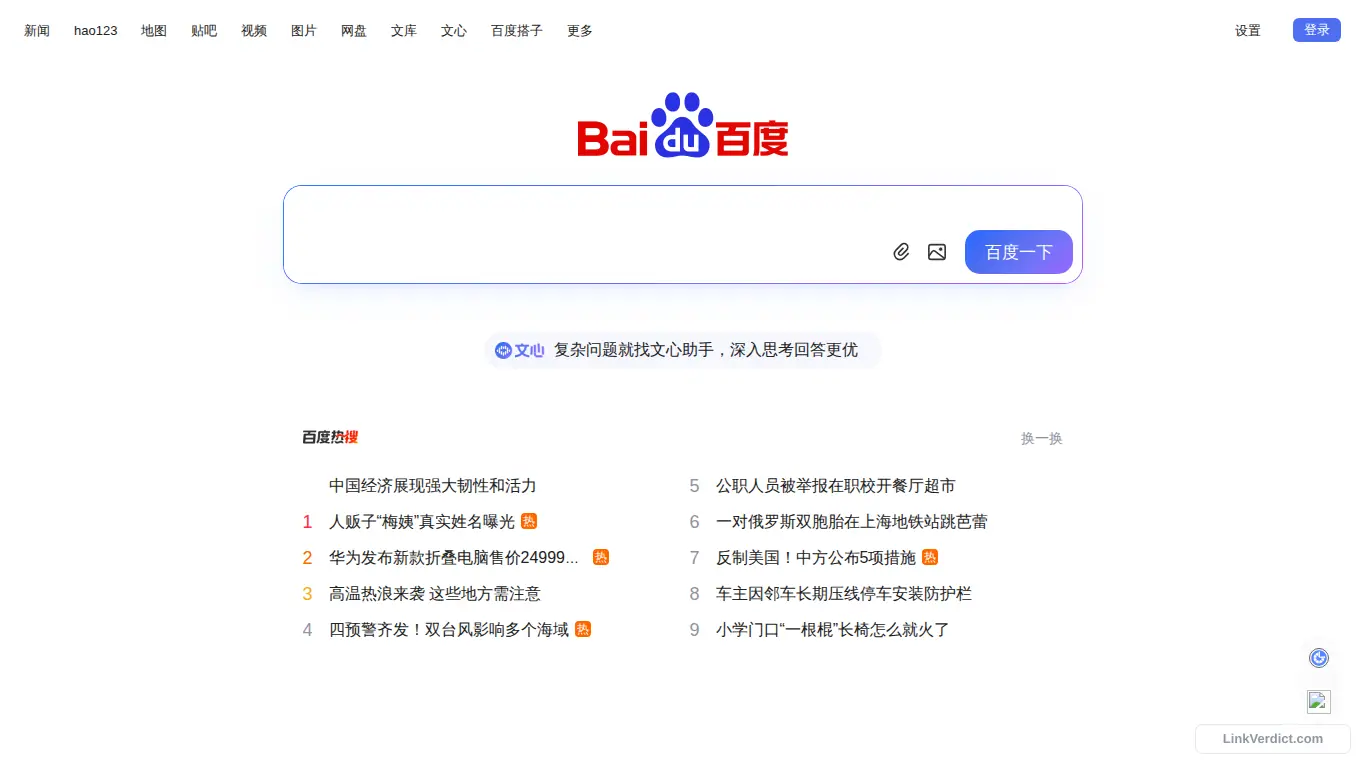This screenshot has width=1365, height=768.
Task: Open the 文库 navigation link
Action: [404, 31]
